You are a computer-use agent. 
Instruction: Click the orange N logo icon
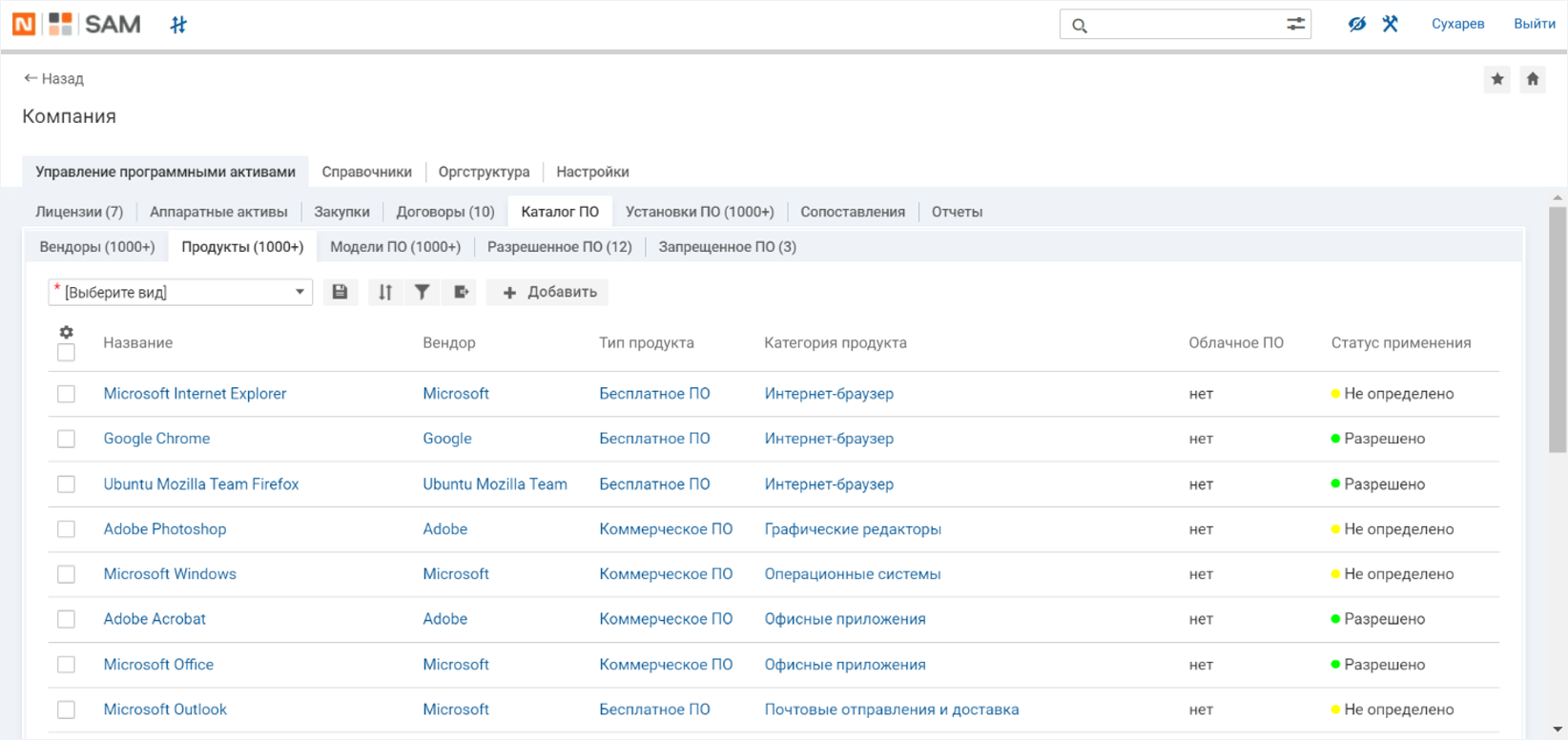click(24, 24)
